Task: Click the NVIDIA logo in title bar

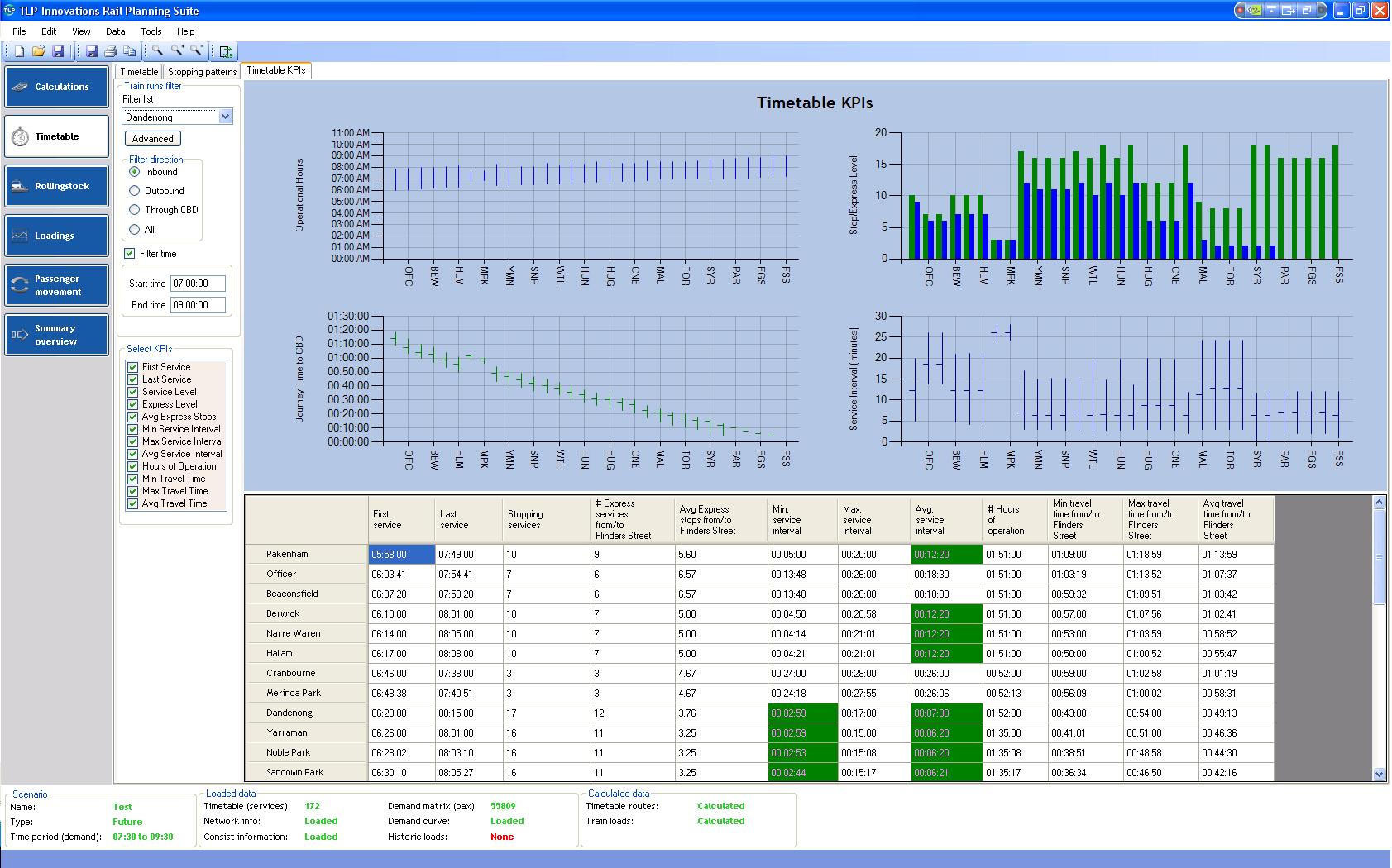Action: click(x=1255, y=11)
